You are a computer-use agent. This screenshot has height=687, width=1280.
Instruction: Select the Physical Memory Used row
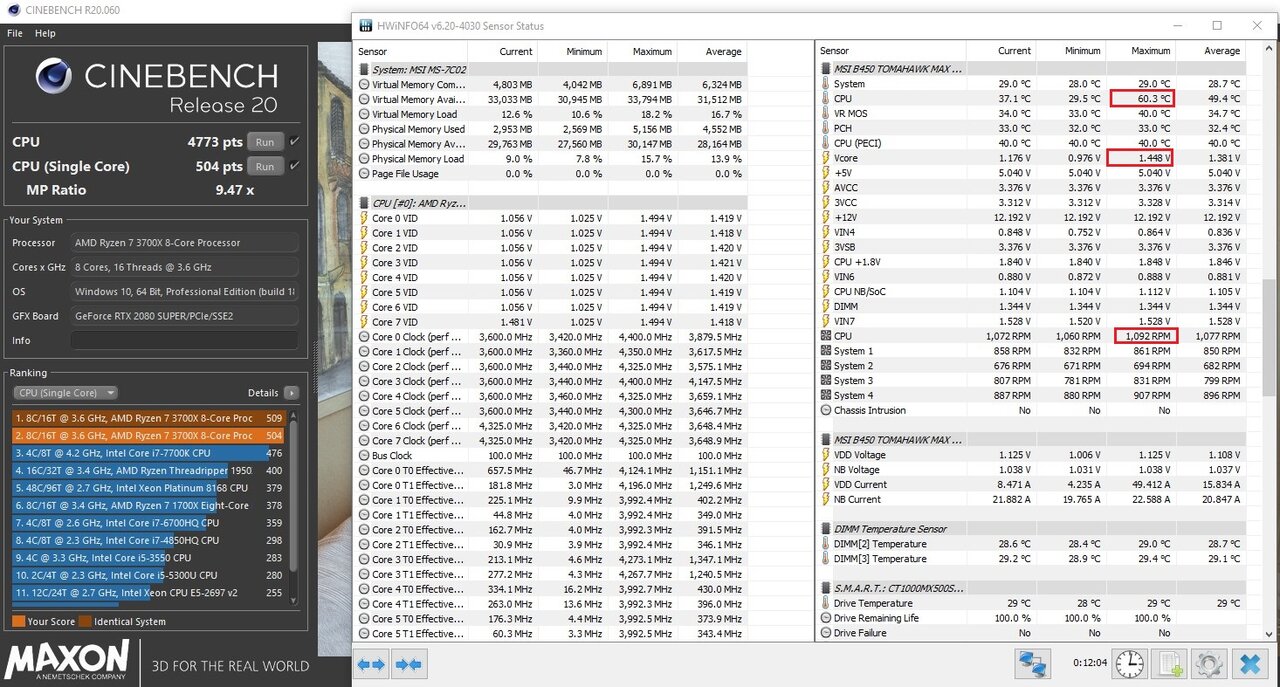coord(551,129)
